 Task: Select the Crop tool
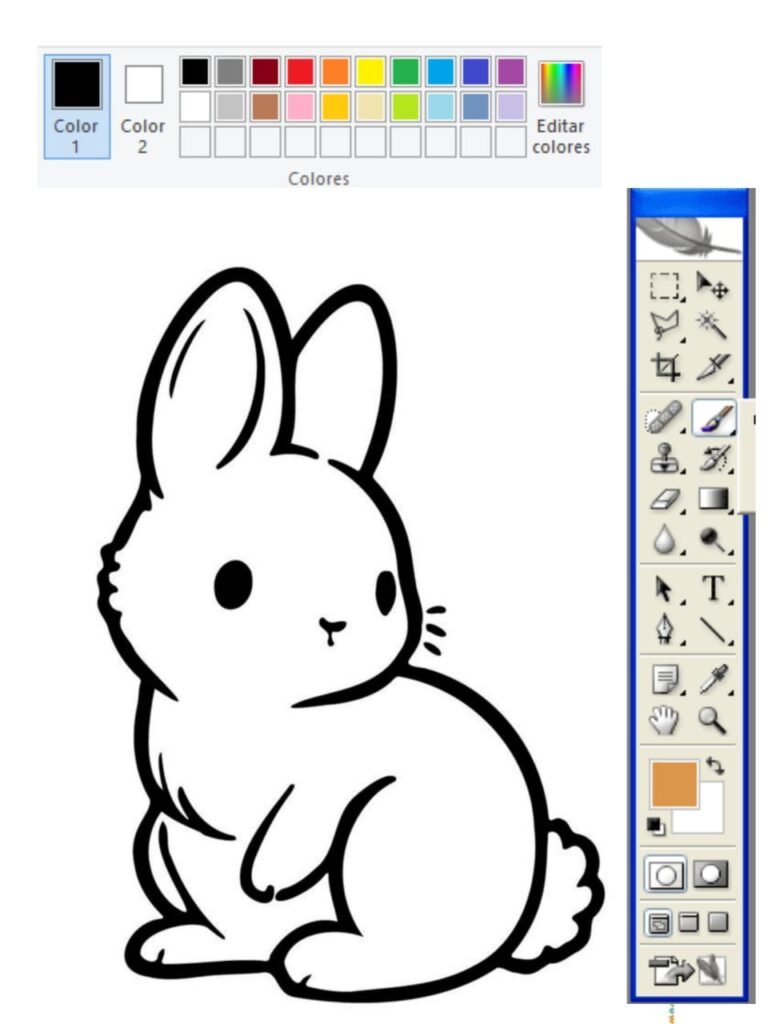665,366
